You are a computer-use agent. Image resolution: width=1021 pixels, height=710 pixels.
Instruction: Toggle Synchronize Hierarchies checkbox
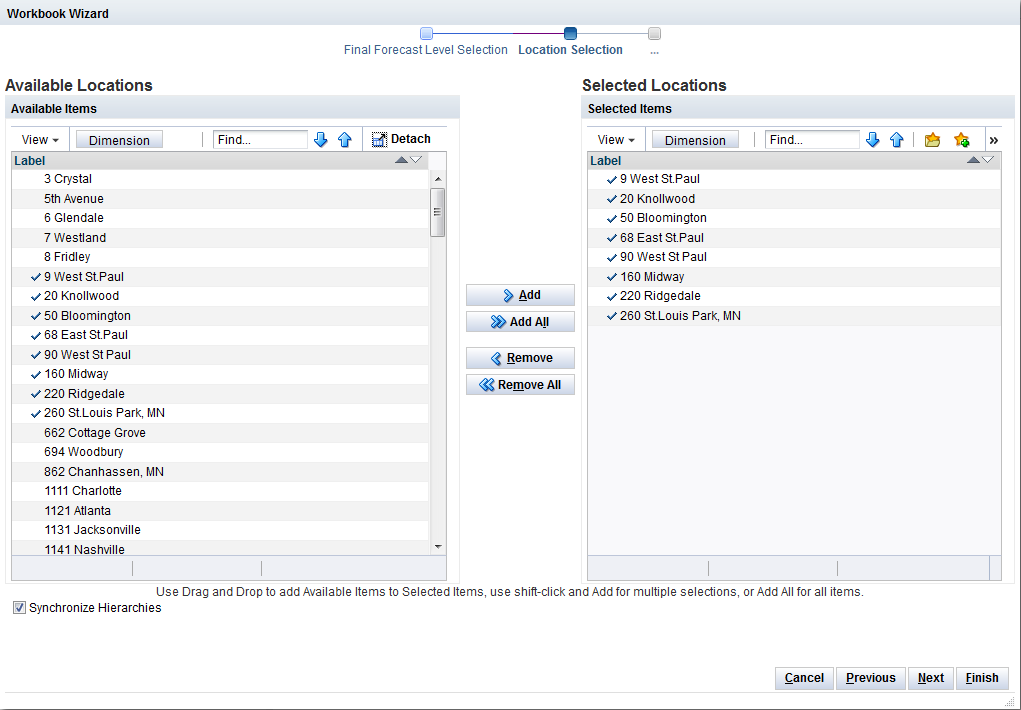point(20,608)
